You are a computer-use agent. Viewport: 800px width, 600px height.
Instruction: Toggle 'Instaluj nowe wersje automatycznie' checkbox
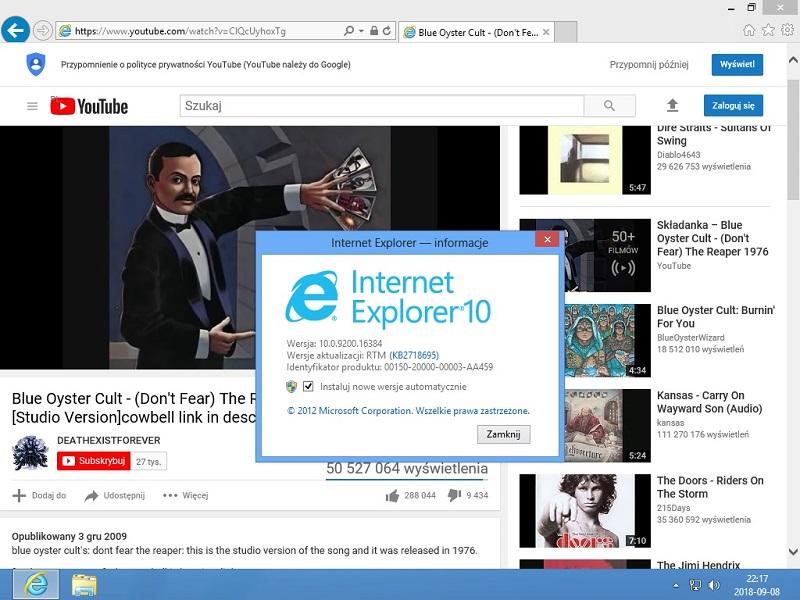[x=308, y=386]
